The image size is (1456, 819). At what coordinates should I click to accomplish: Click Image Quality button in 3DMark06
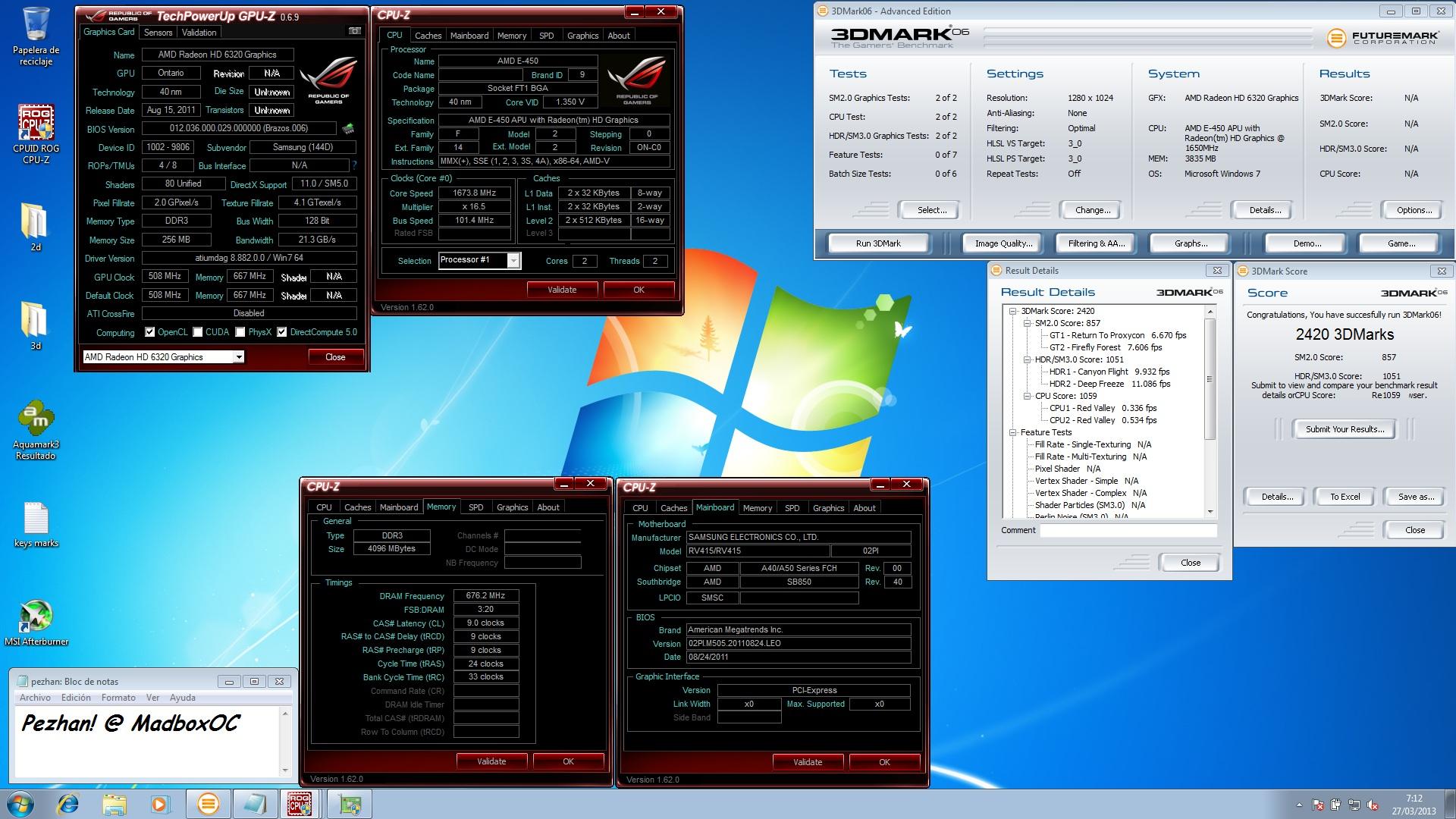pos(1003,243)
